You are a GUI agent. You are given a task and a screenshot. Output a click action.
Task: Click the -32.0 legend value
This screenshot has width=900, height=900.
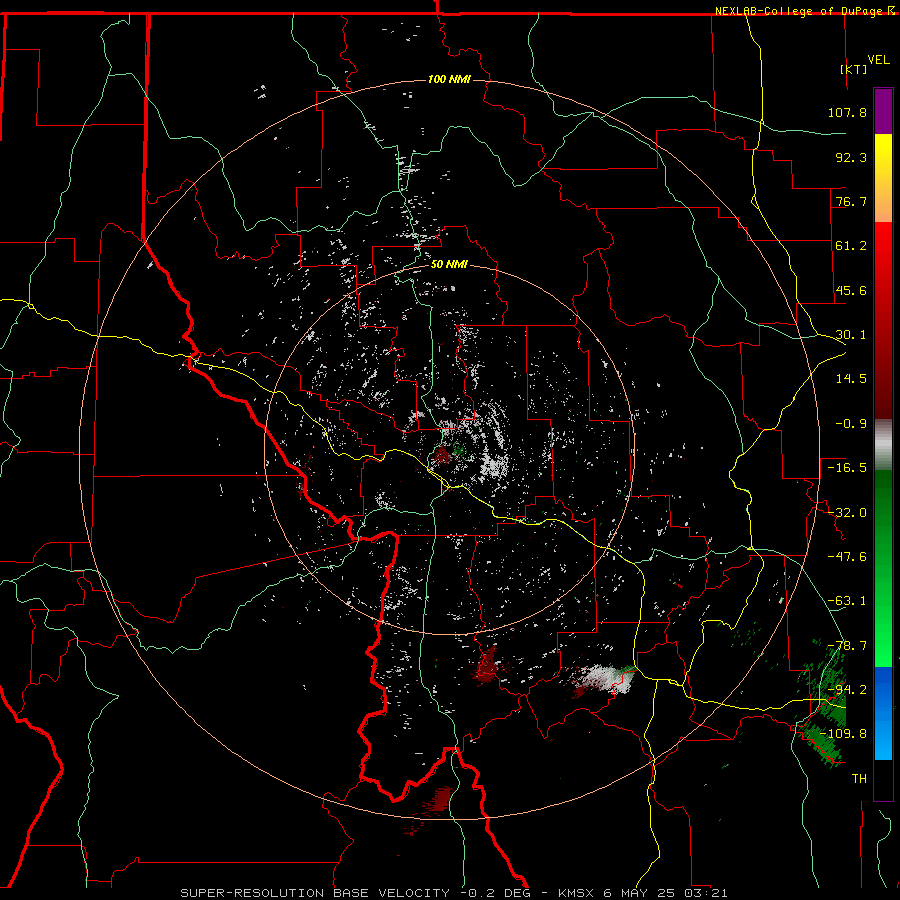pyautogui.click(x=847, y=513)
